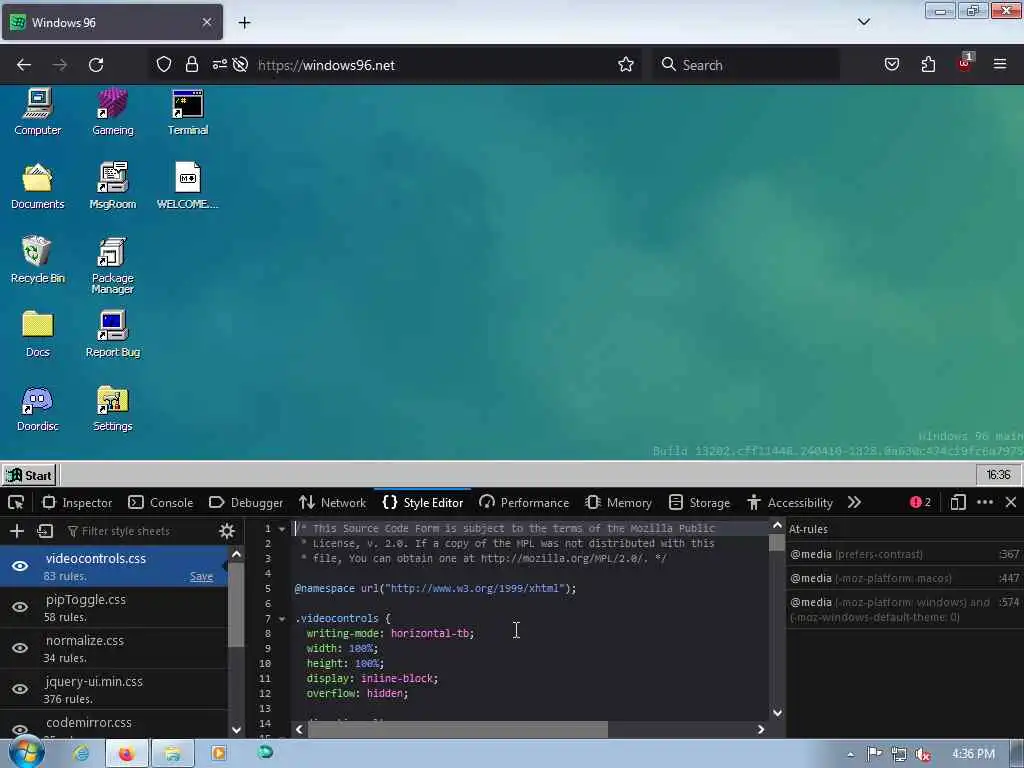The image size is (1024, 768).
Task: Open the Extensions puzzle icon
Action: (x=928, y=64)
